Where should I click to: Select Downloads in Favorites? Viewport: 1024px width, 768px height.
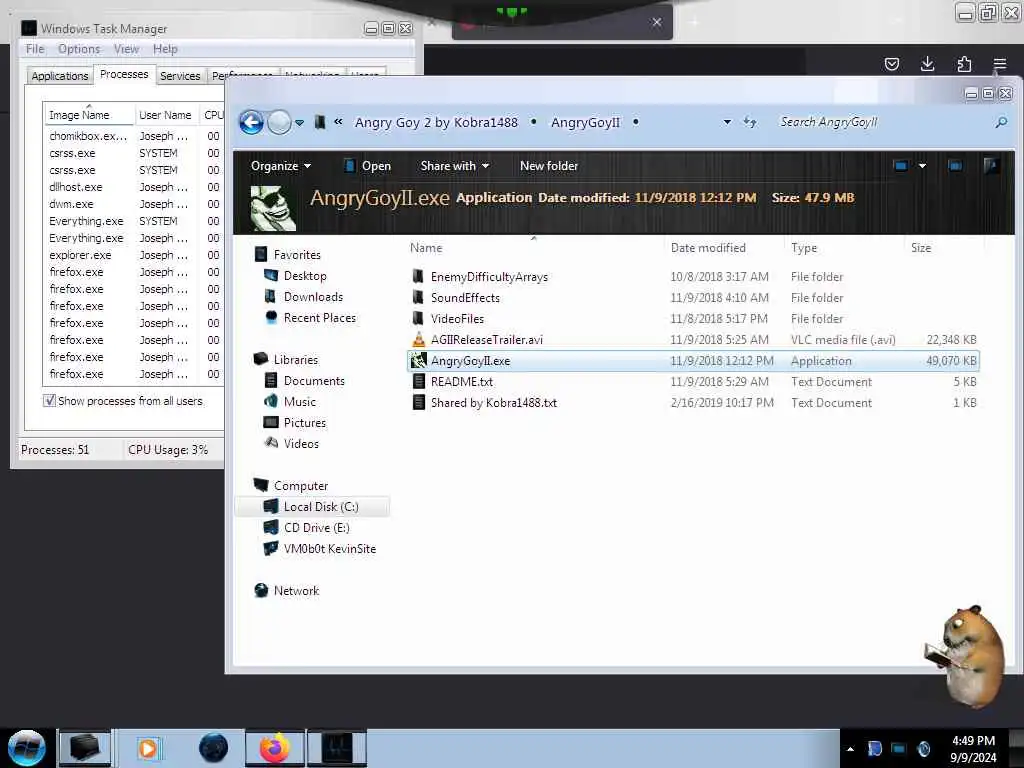(x=313, y=296)
